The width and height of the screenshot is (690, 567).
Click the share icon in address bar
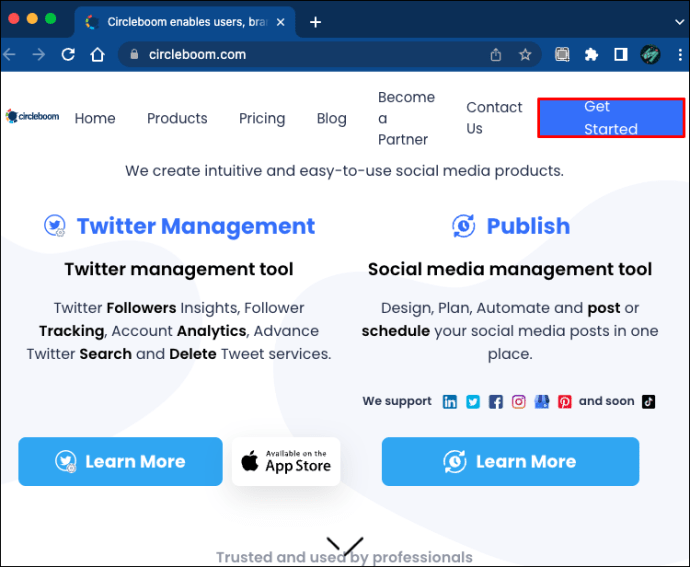point(496,55)
